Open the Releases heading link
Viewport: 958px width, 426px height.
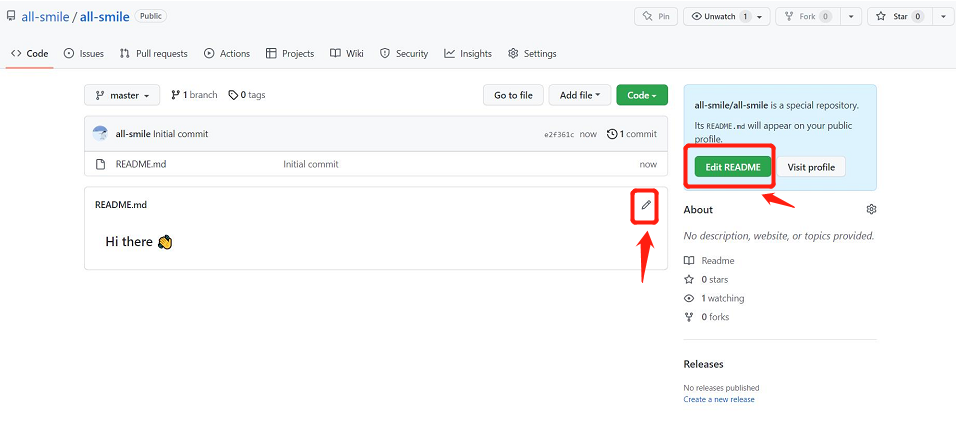pyautogui.click(x=703, y=364)
